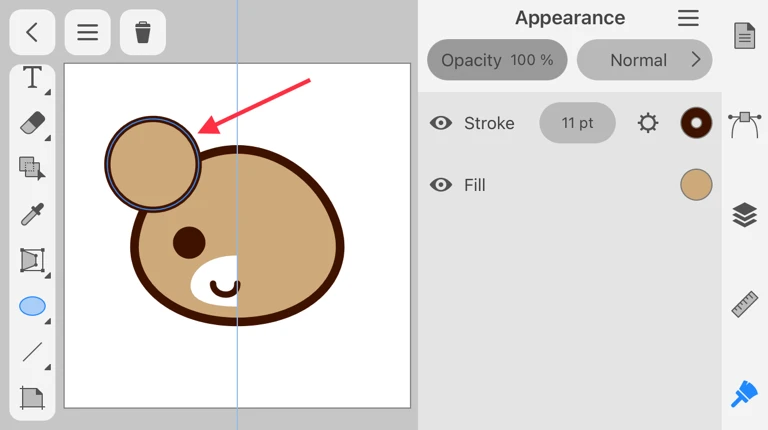768x430 pixels.
Task: Choose the Ellipse shape tool
Action: [32, 306]
